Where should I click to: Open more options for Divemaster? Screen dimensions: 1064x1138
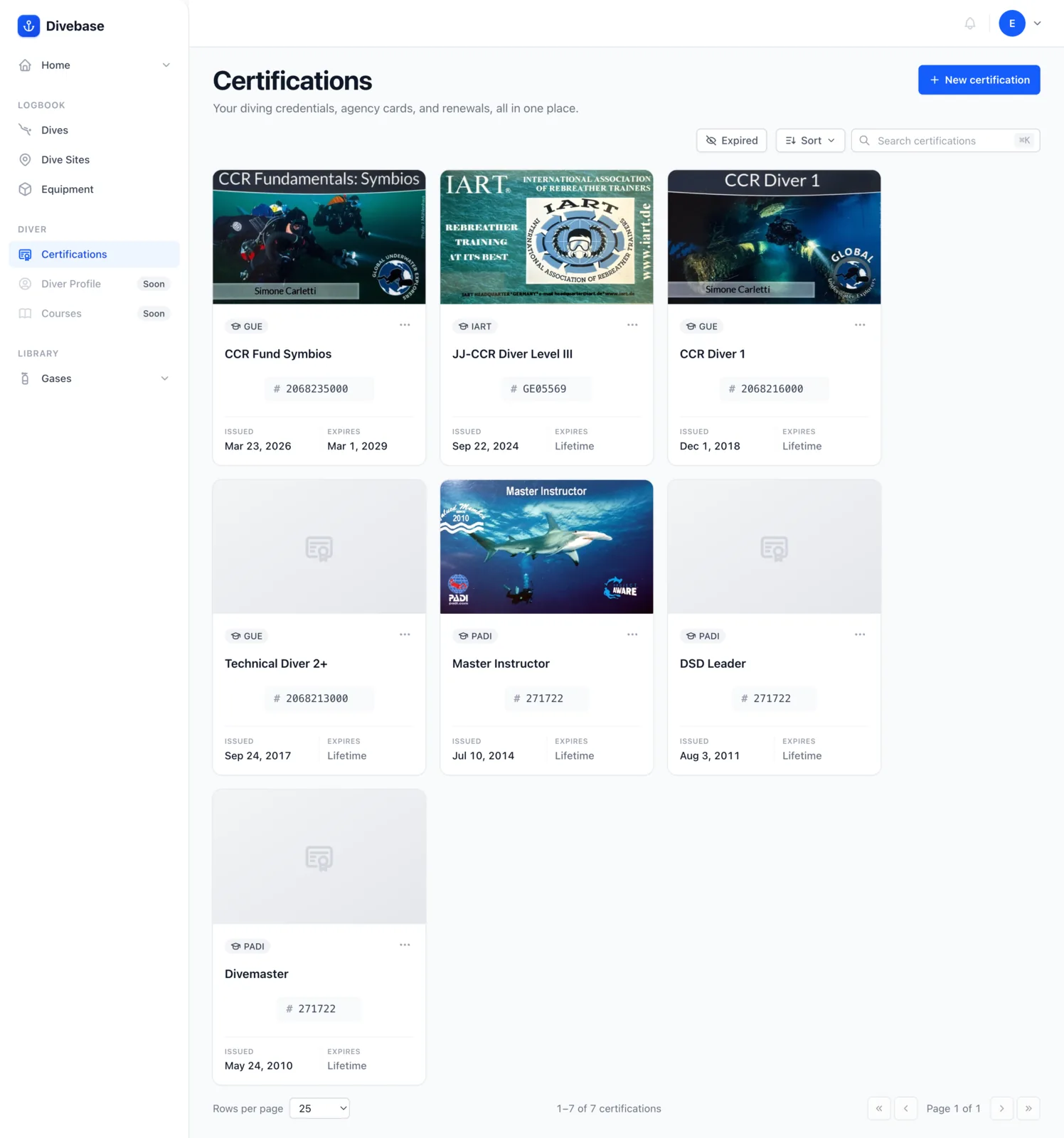point(405,945)
